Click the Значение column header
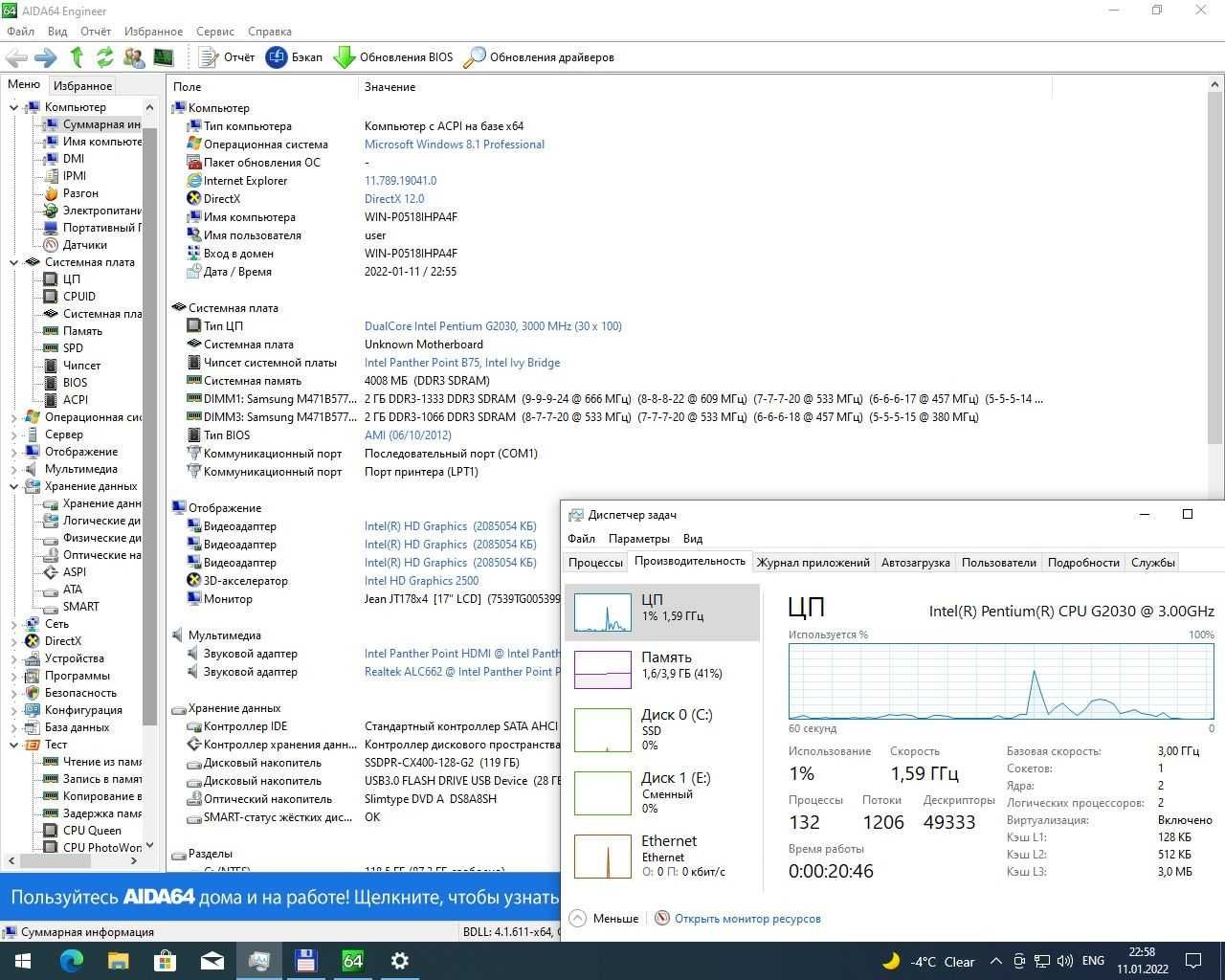Image resolution: width=1225 pixels, height=980 pixels. pos(704,87)
